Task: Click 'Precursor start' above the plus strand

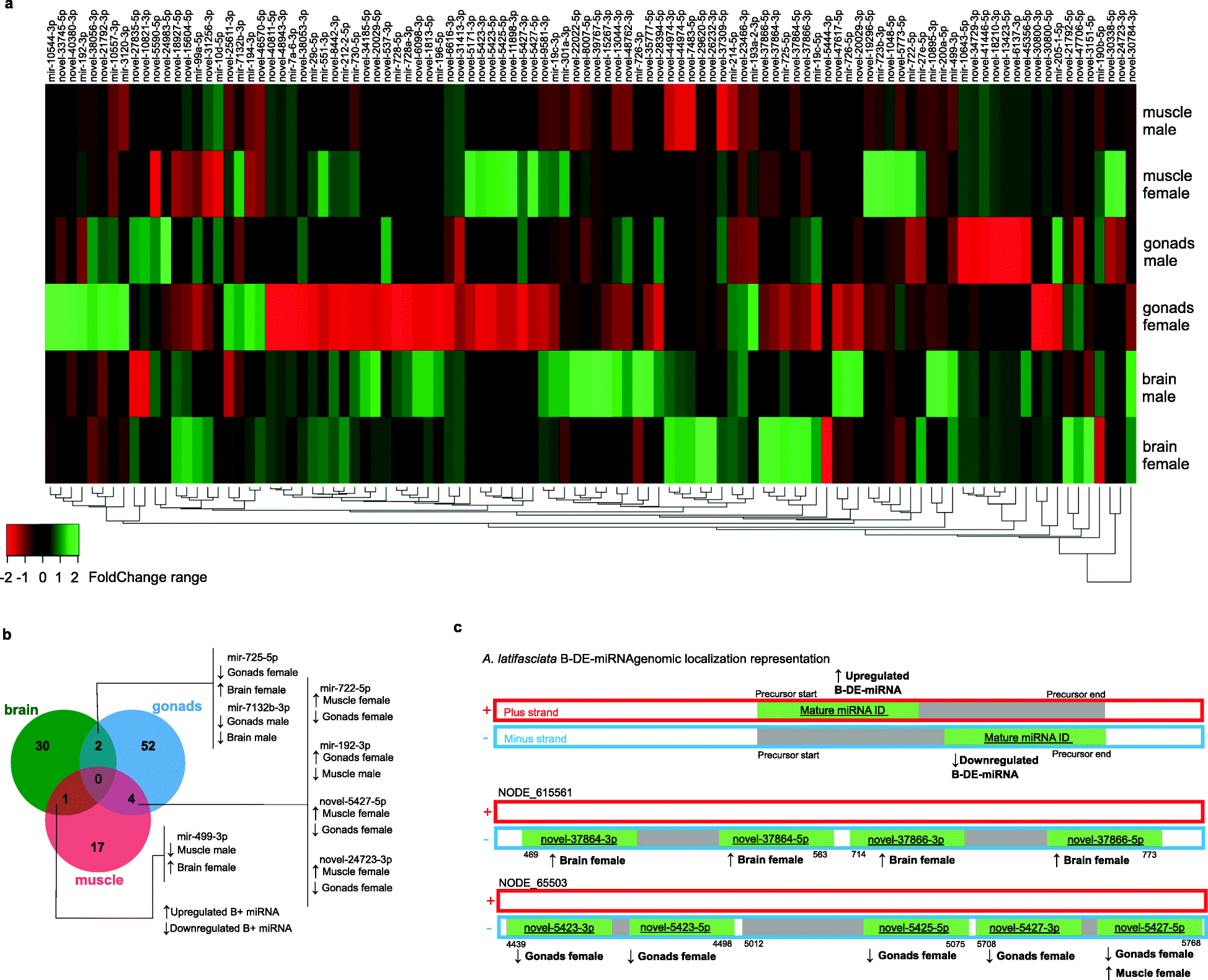Action: click(786, 694)
